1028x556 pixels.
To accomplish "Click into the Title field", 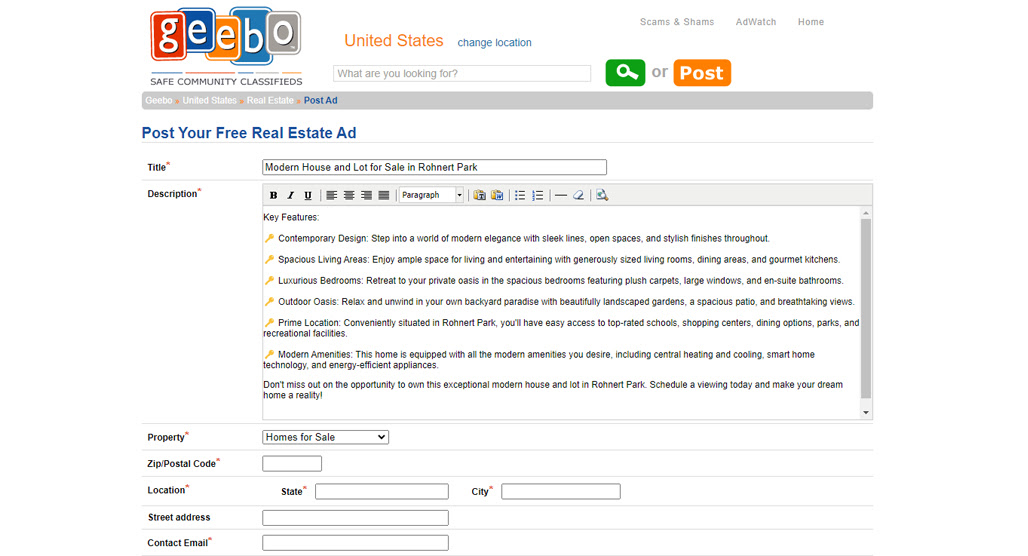I will (x=434, y=167).
